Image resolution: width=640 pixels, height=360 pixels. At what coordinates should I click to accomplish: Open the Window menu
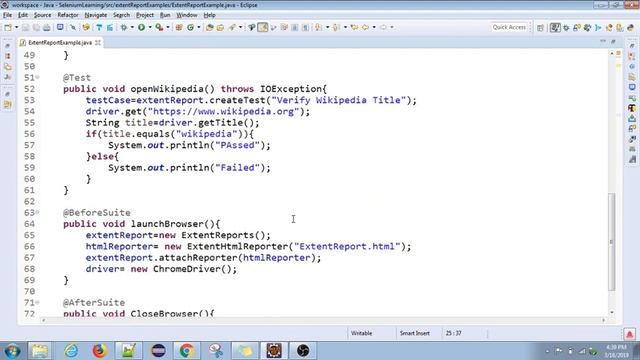click(x=187, y=15)
